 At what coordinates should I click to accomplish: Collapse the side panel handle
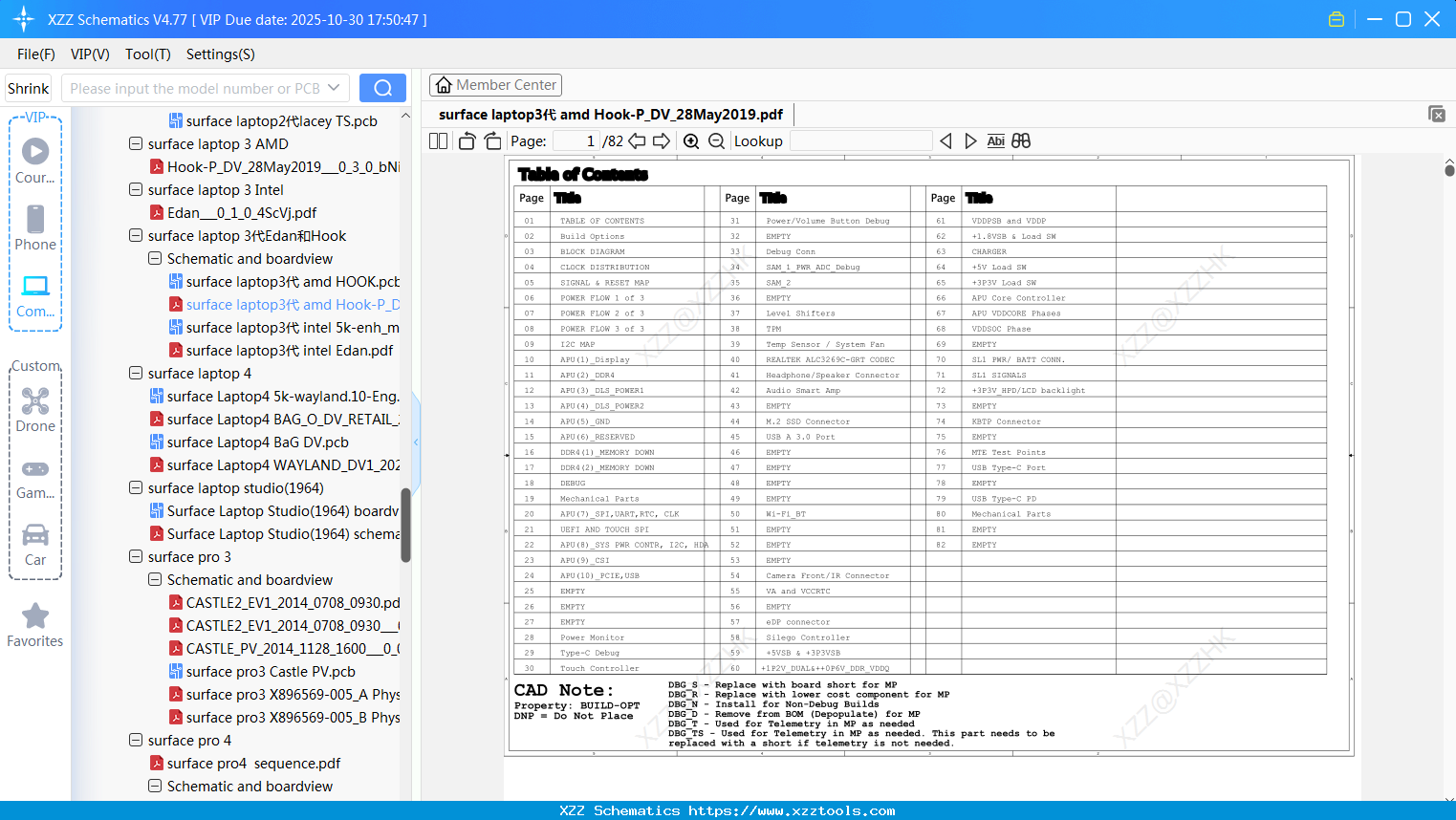point(416,442)
